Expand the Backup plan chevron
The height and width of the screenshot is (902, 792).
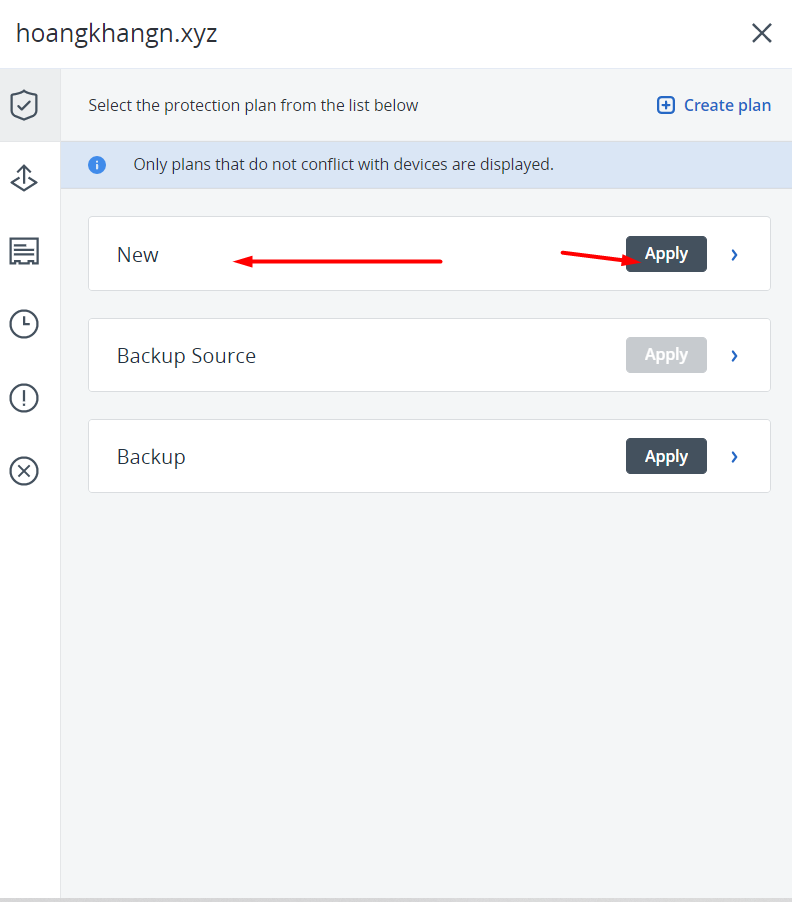point(735,457)
